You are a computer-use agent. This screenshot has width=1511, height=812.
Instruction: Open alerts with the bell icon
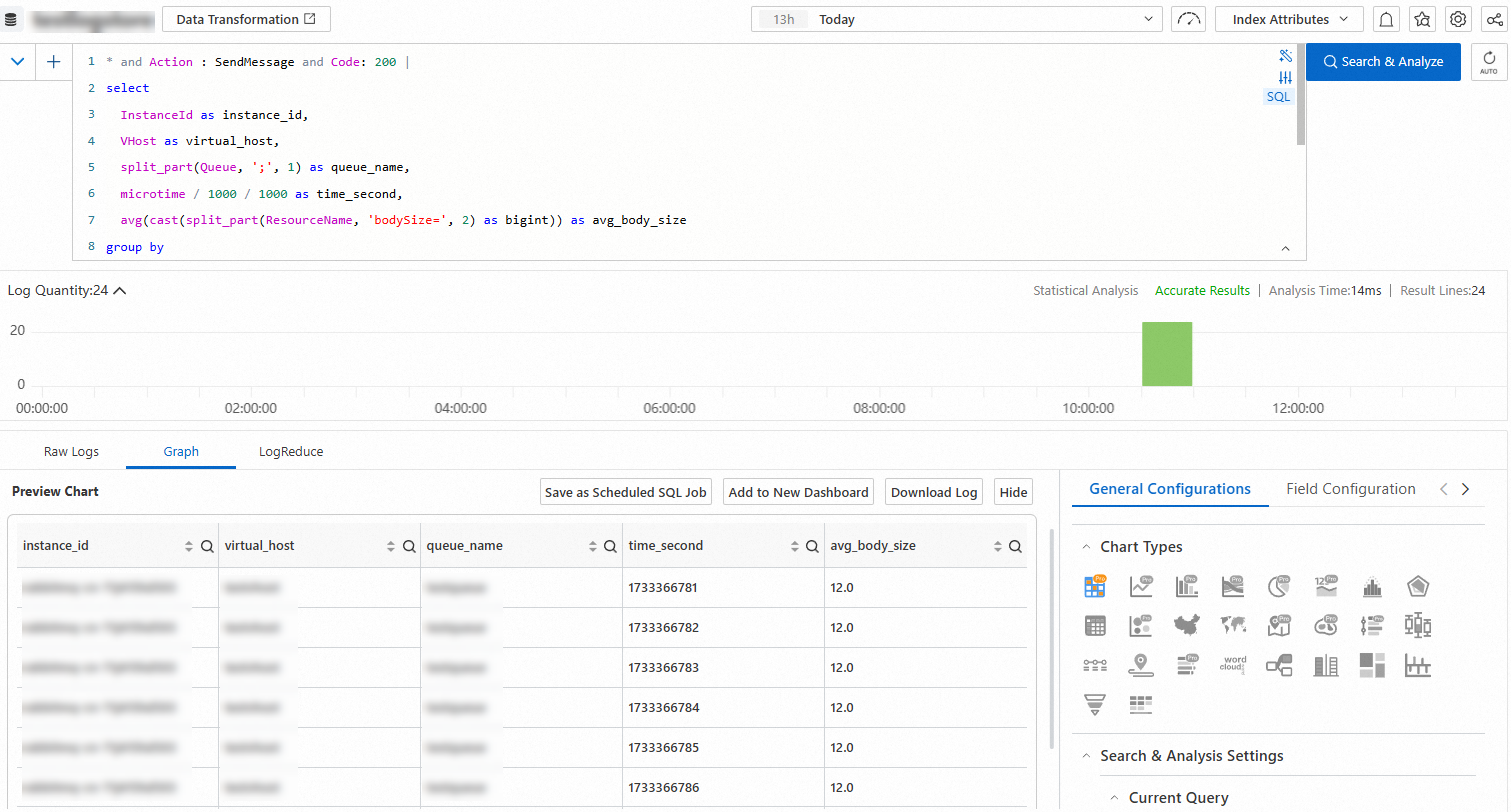tap(1386, 19)
